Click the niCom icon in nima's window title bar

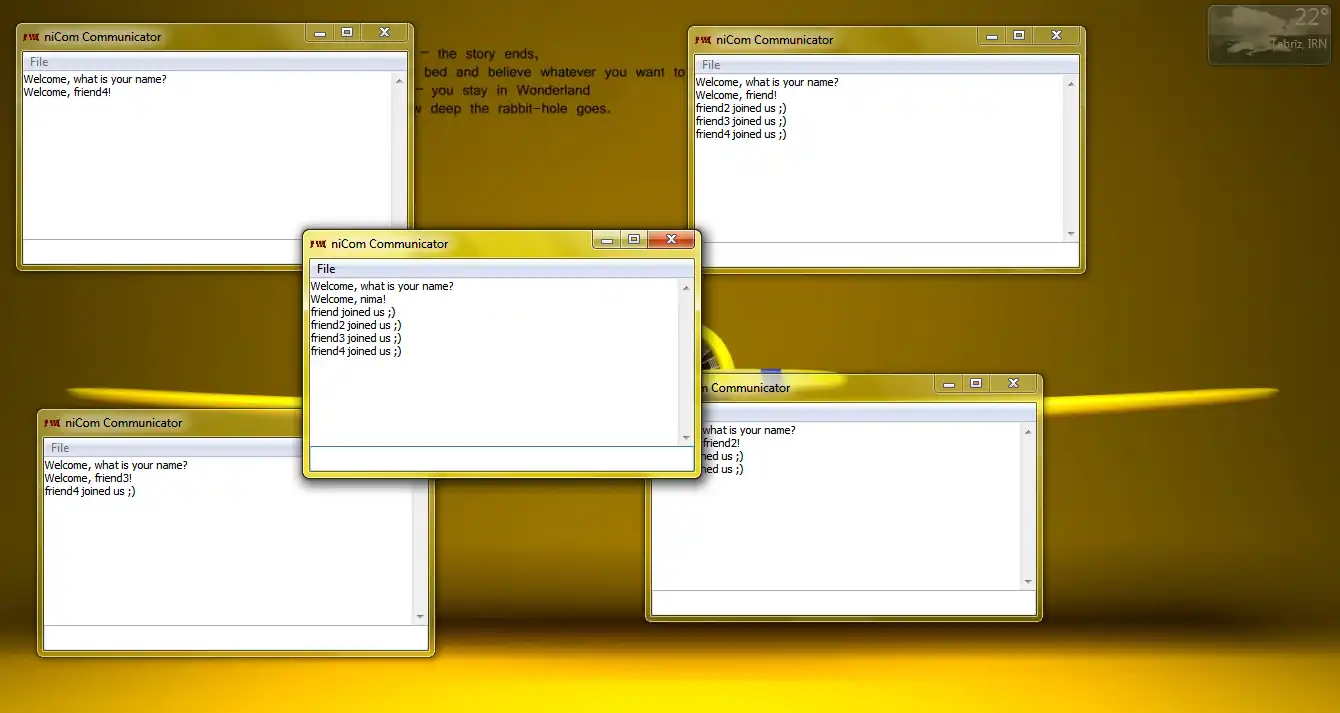[318, 244]
